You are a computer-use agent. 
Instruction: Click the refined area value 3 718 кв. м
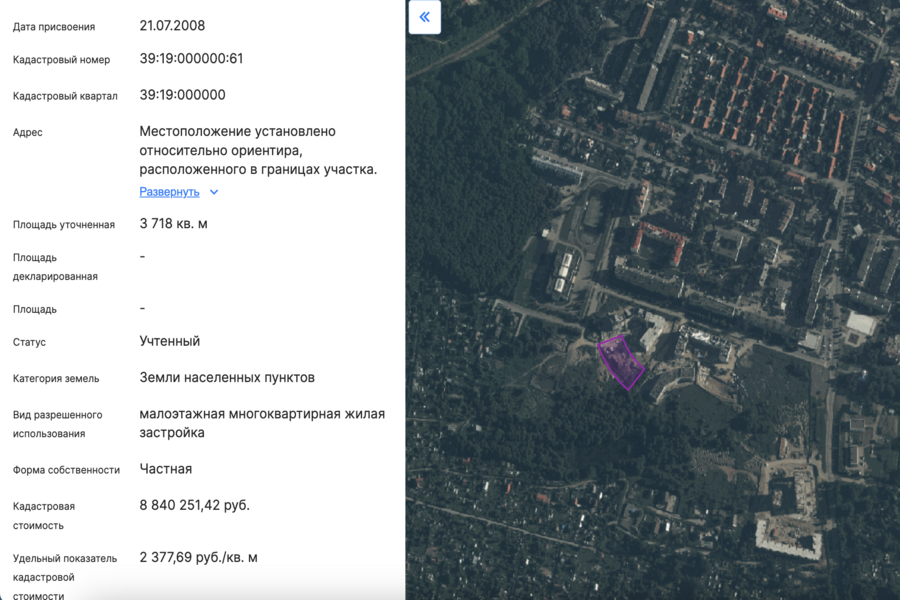173,224
